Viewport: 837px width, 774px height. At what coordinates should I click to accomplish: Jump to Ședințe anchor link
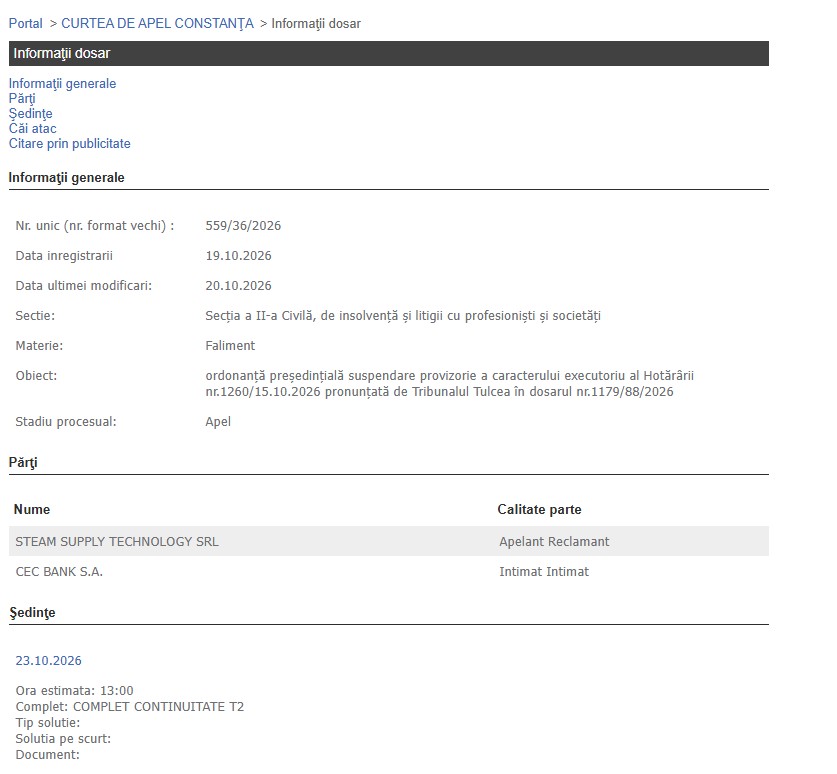(x=30, y=113)
